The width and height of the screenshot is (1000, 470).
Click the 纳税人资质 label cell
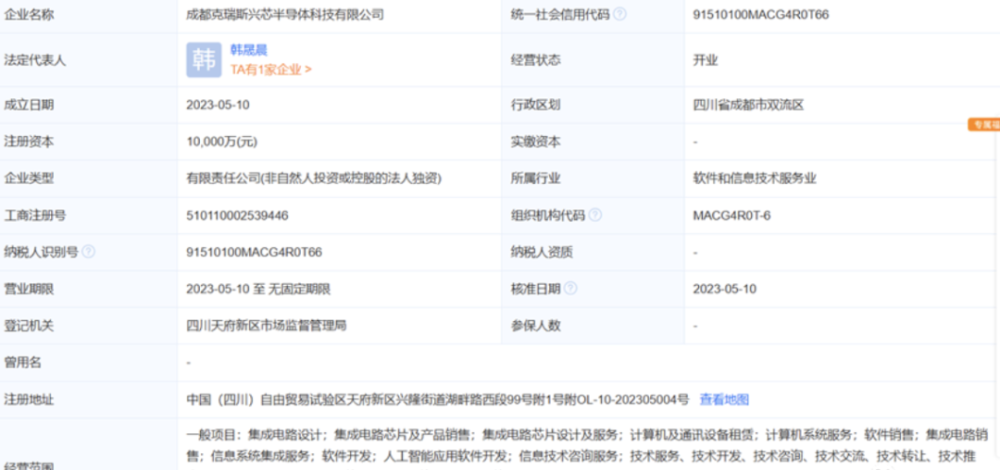(592, 253)
